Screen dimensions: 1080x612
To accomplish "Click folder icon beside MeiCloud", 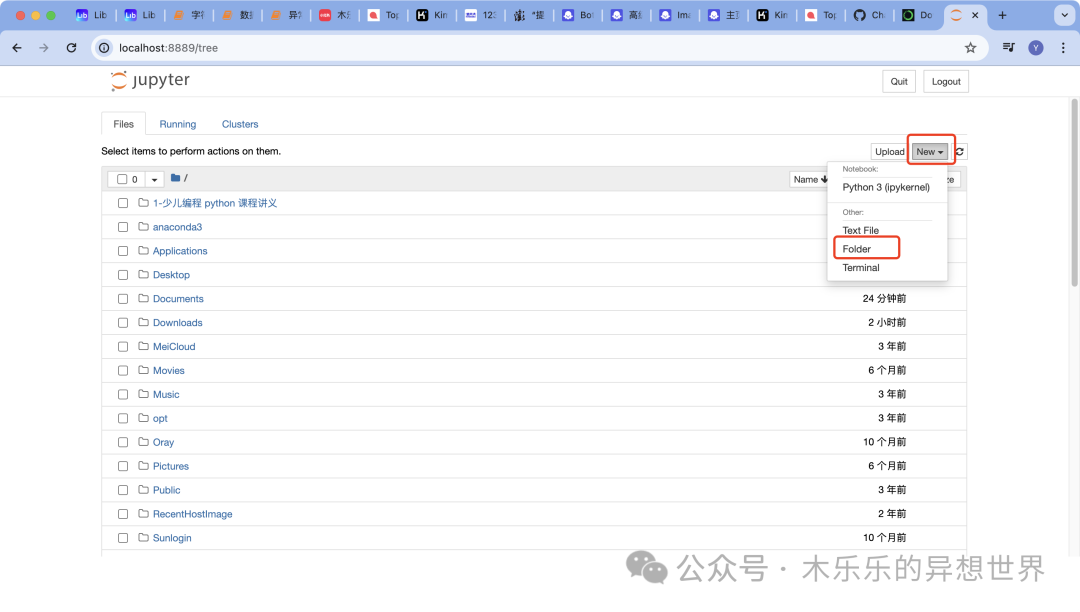I will 143,346.
